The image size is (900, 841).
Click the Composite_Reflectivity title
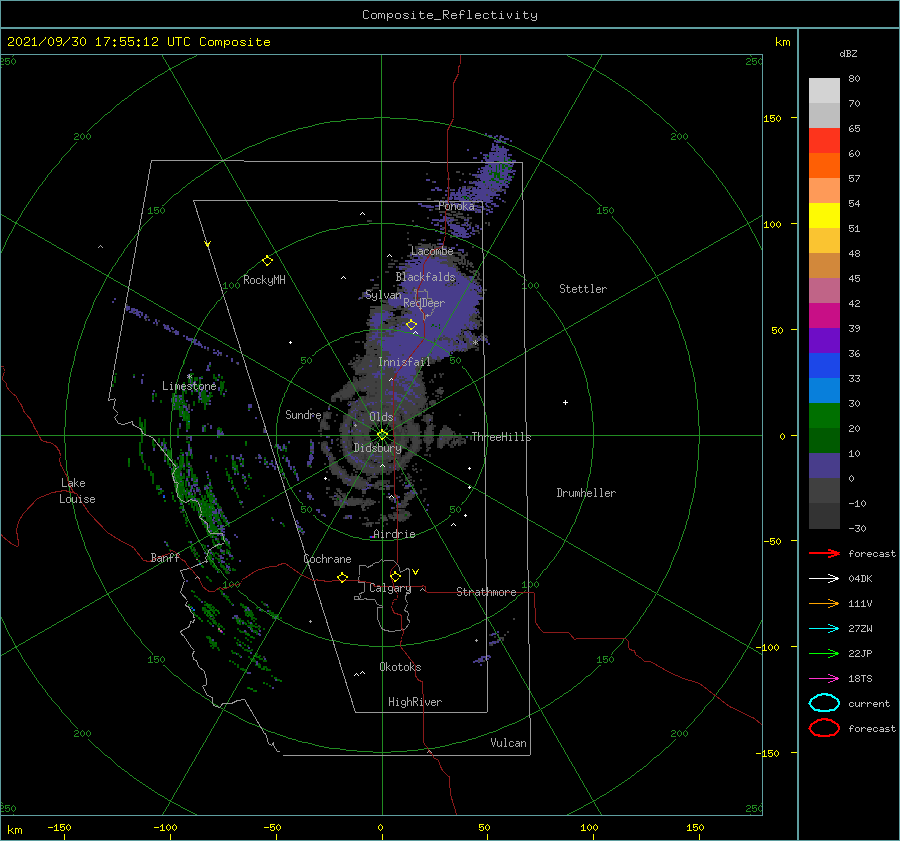click(x=450, y=15)
